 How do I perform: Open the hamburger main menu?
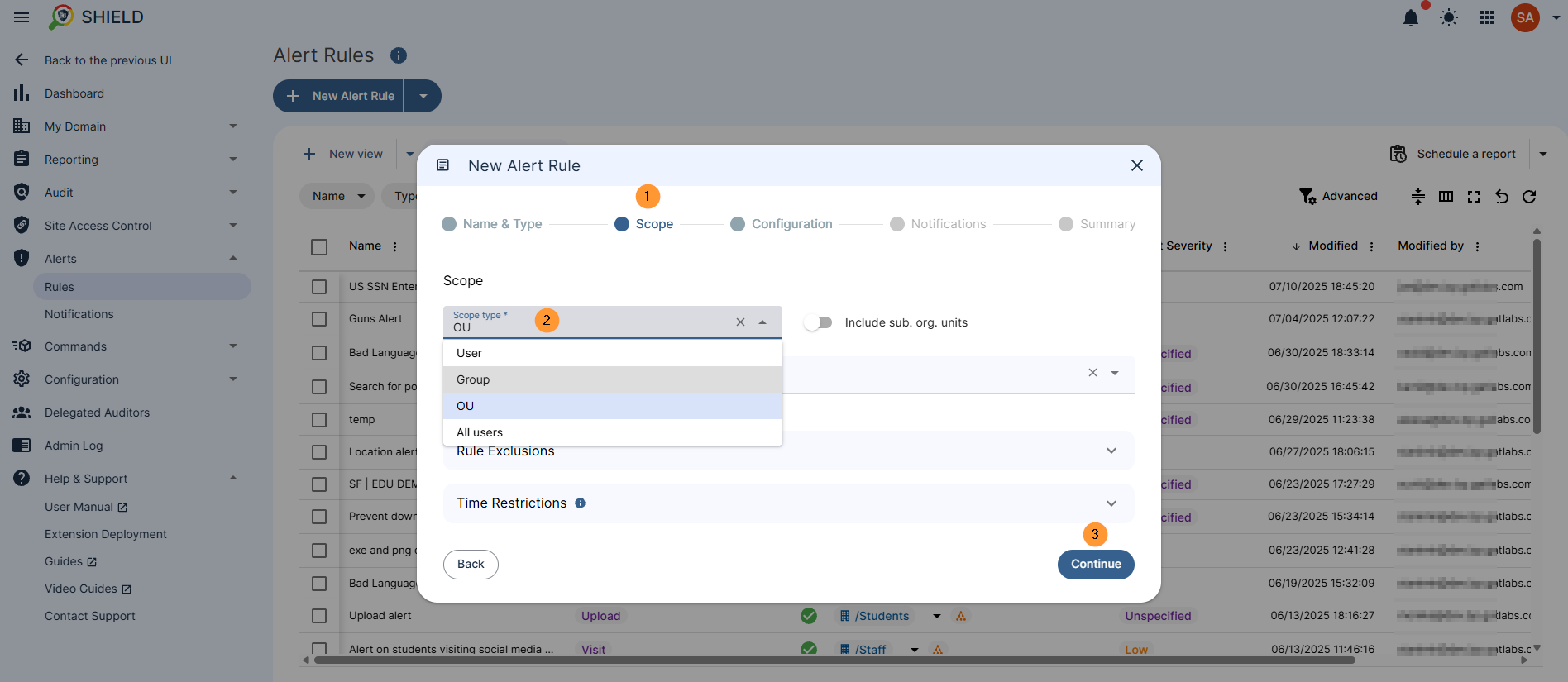(22, 17)
